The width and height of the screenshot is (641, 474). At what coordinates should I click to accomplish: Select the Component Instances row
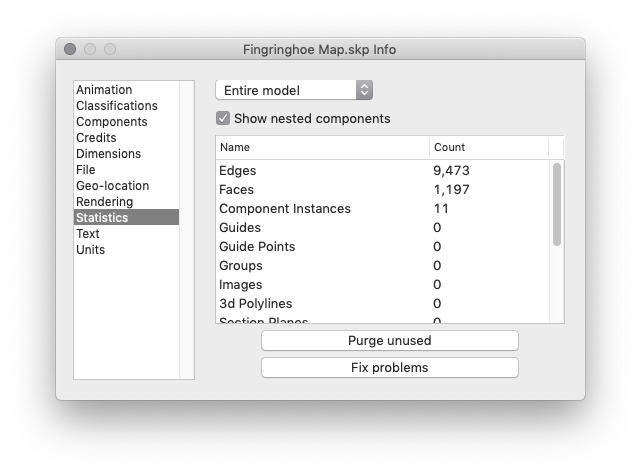[x=383, y=209]
